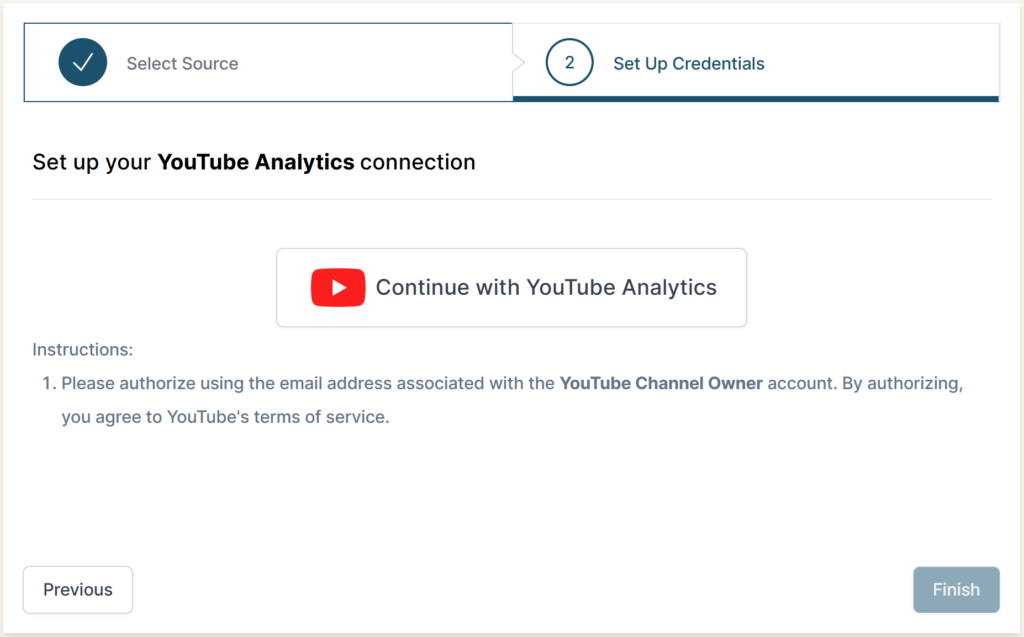The height and width of the screenshot is (637, 1024).
Task: Click the white arrow inside the YouTube icon
Action: (x=341, y=287)
